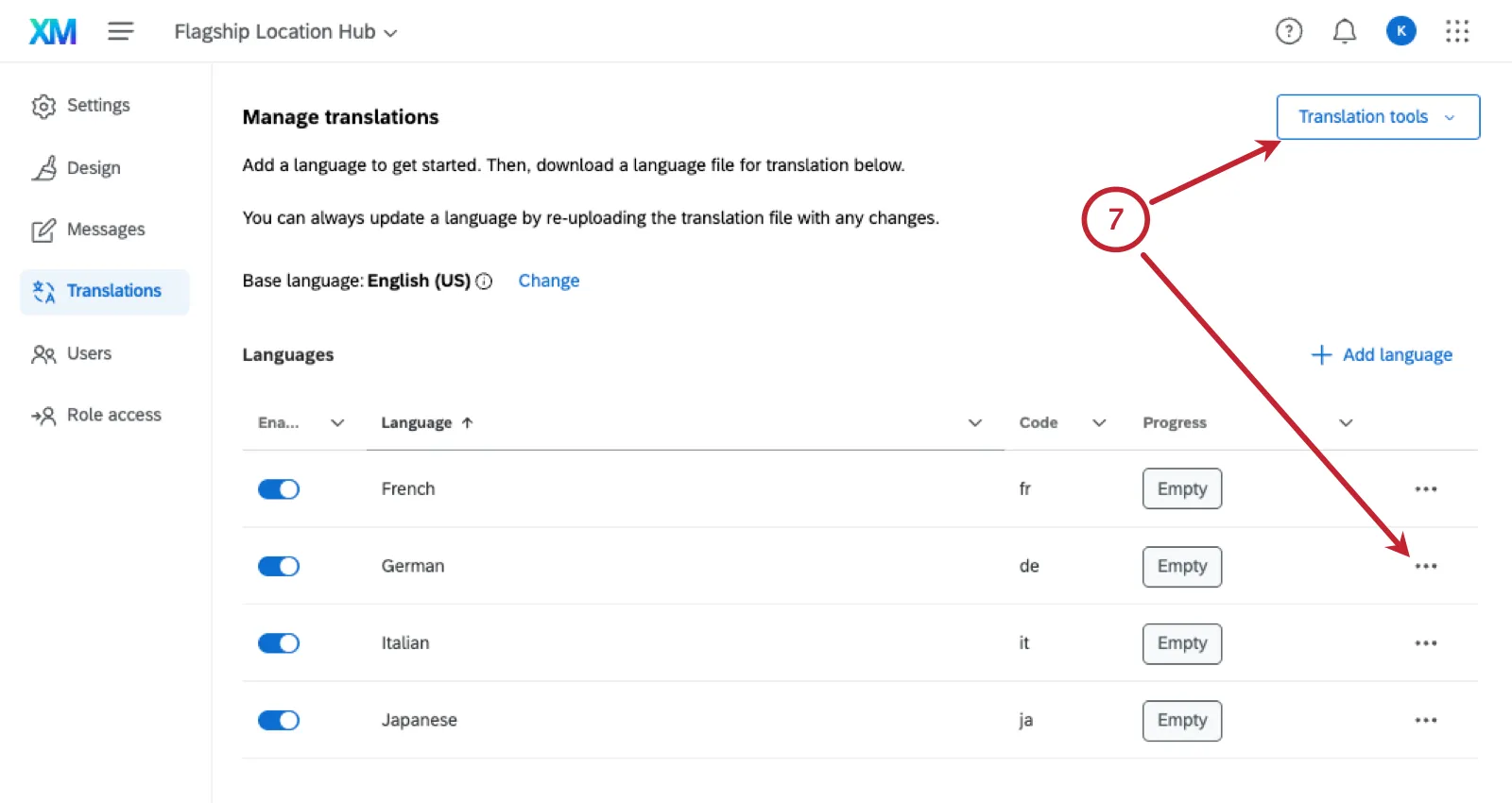Open the Code column options chevron
Viewport: 1512px width, 803px height.
point(1099,423)
